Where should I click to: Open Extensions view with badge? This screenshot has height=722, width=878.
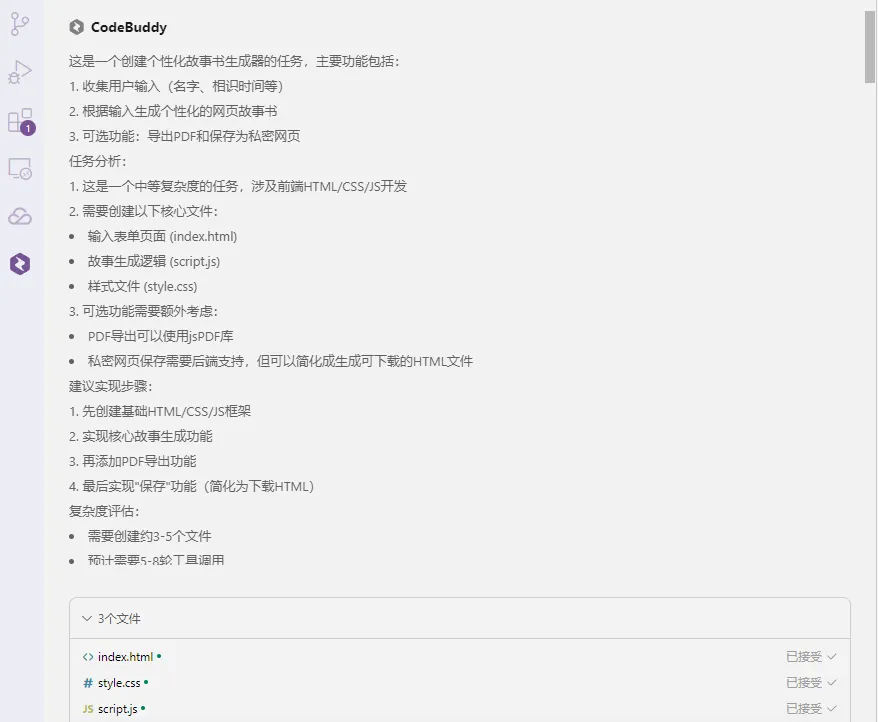21,121
